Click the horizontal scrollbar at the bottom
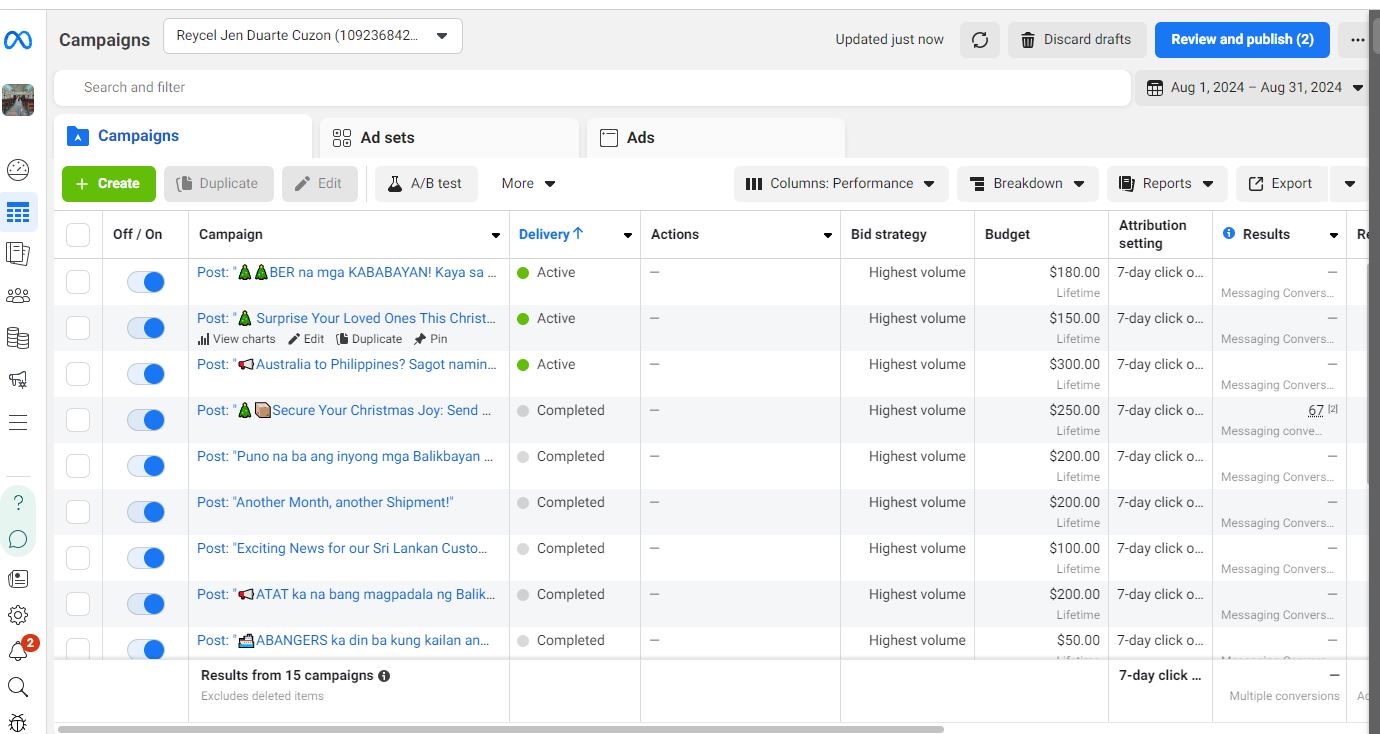The height and width of the screenshot is (734, 1380). click(x=501, y=730)
